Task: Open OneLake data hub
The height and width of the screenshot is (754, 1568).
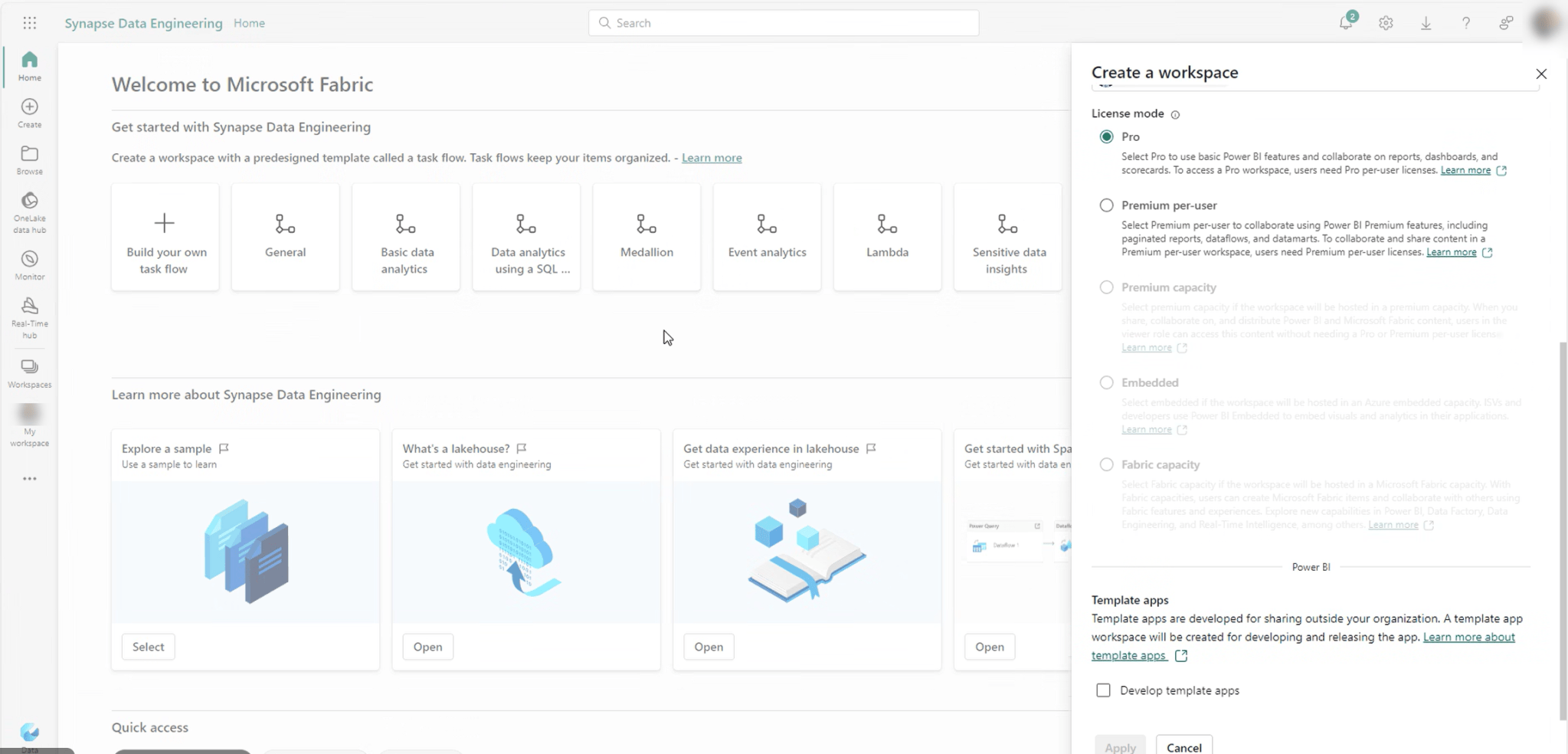Action: click(29, 212)
